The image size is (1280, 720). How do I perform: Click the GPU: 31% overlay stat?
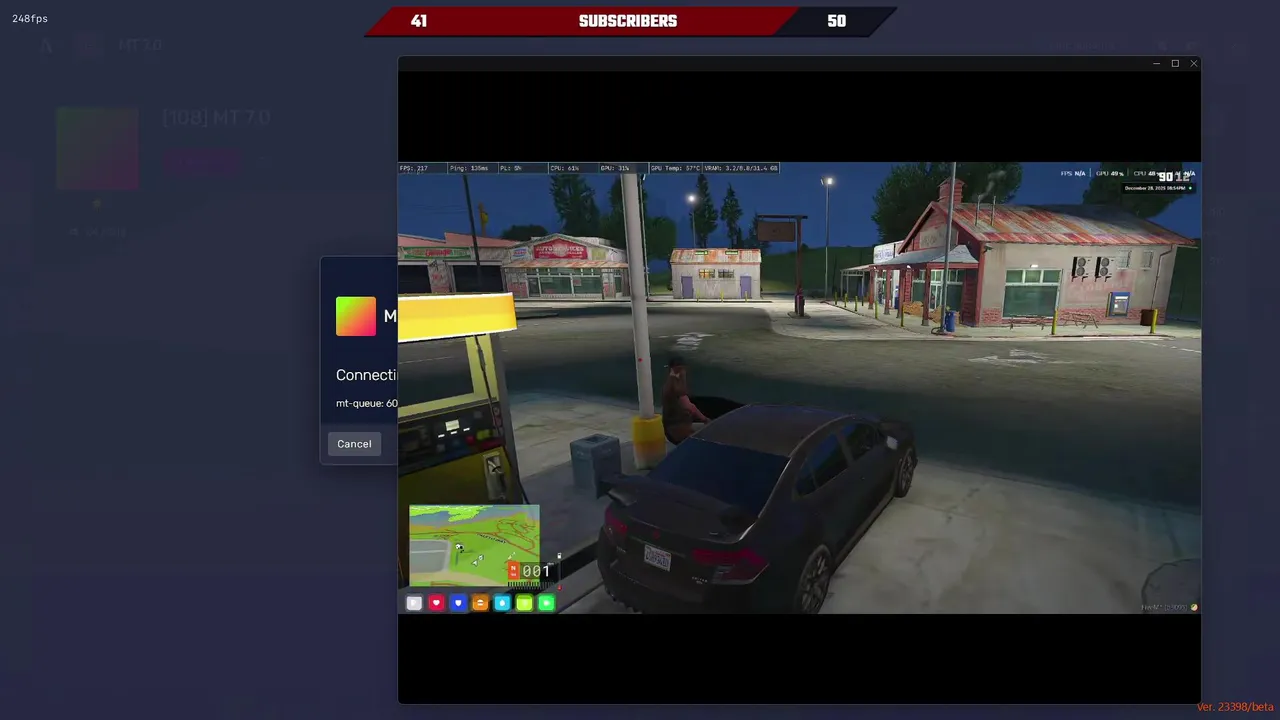click(615, 168)
